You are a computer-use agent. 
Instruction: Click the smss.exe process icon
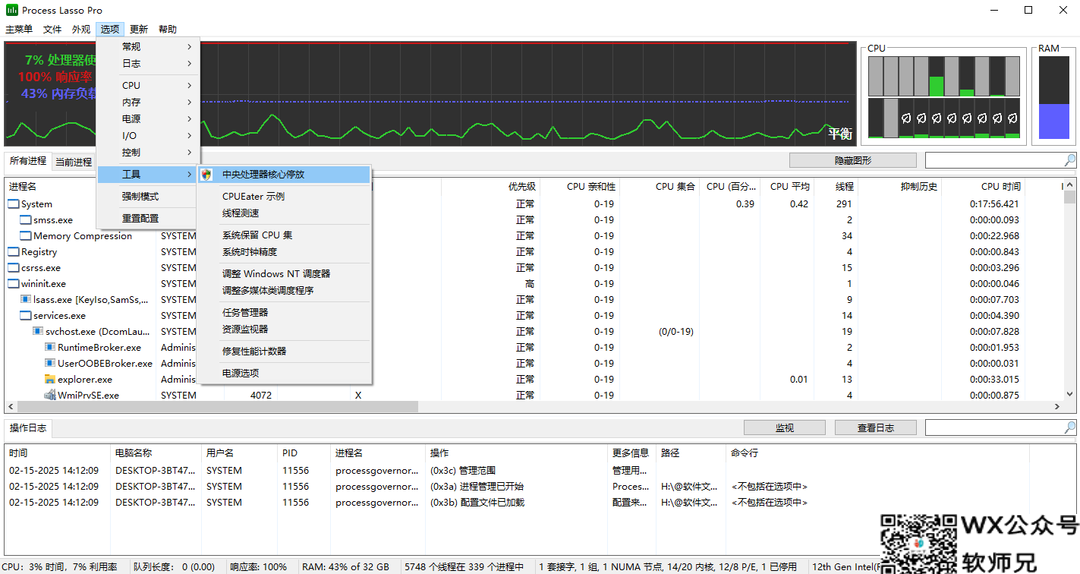(x=26, y=220)
